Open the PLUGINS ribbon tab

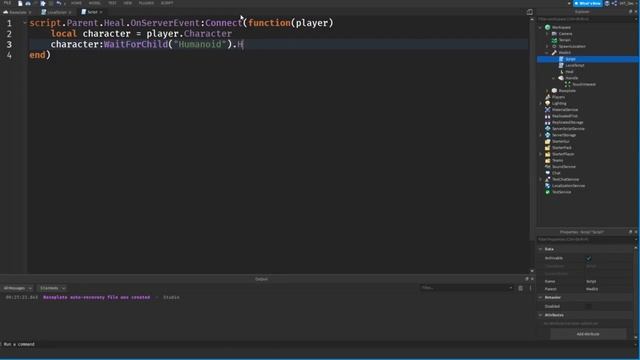pos(147,3)
